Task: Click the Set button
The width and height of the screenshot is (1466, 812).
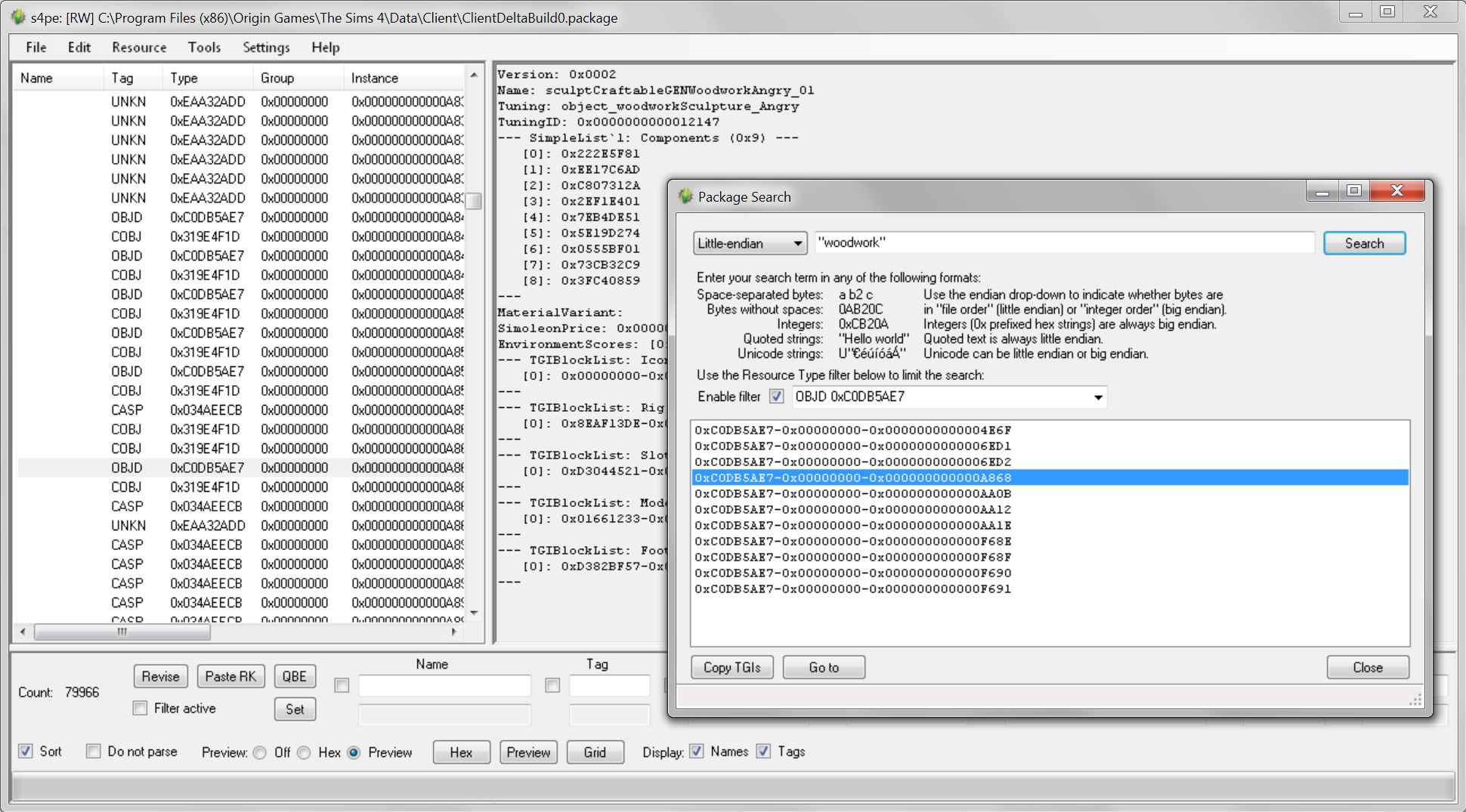Action: tap(295, 709)
